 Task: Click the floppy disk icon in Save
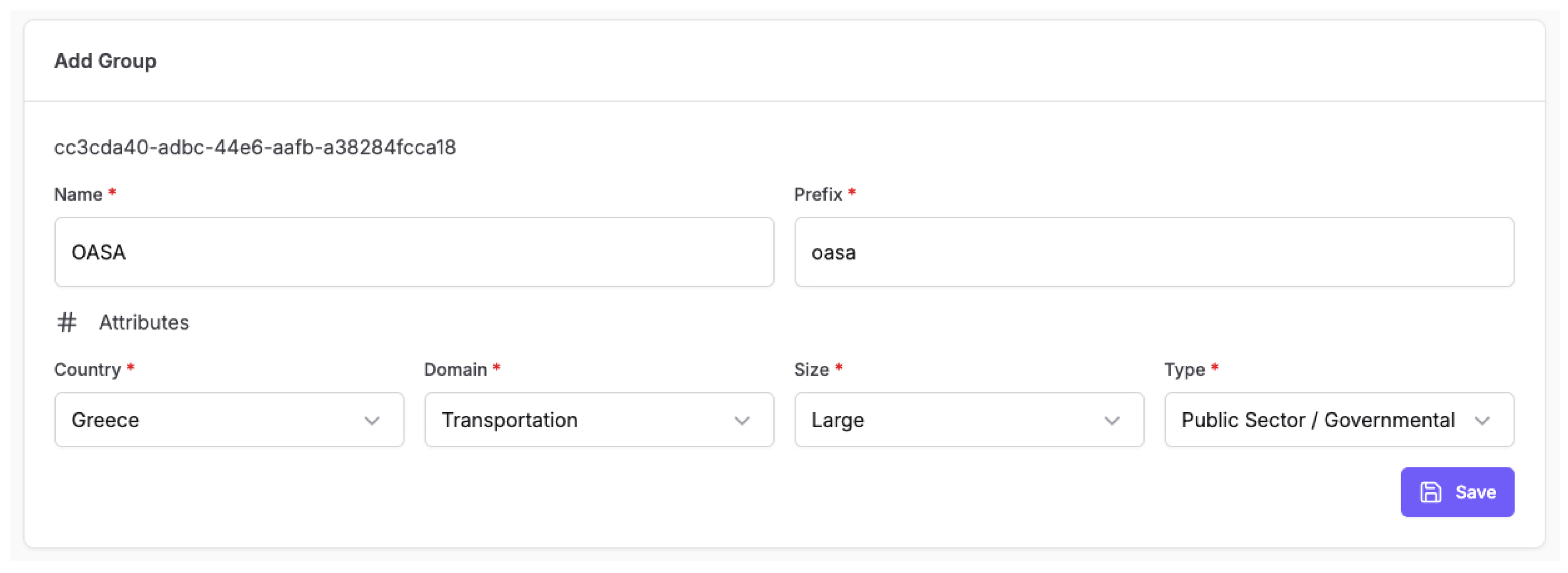coord(1430,492)
